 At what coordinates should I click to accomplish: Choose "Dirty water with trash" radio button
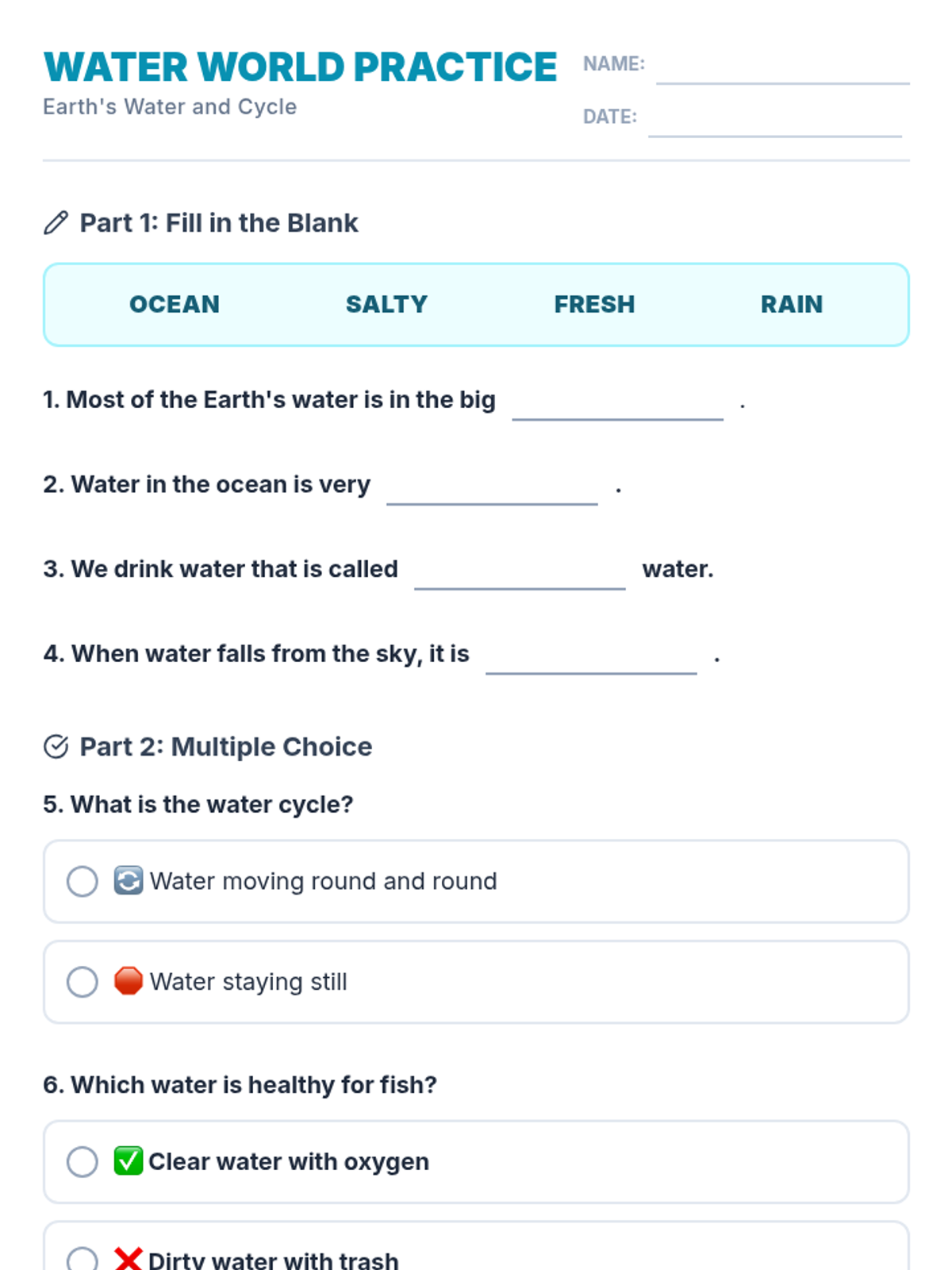(x=83, y=1259)
